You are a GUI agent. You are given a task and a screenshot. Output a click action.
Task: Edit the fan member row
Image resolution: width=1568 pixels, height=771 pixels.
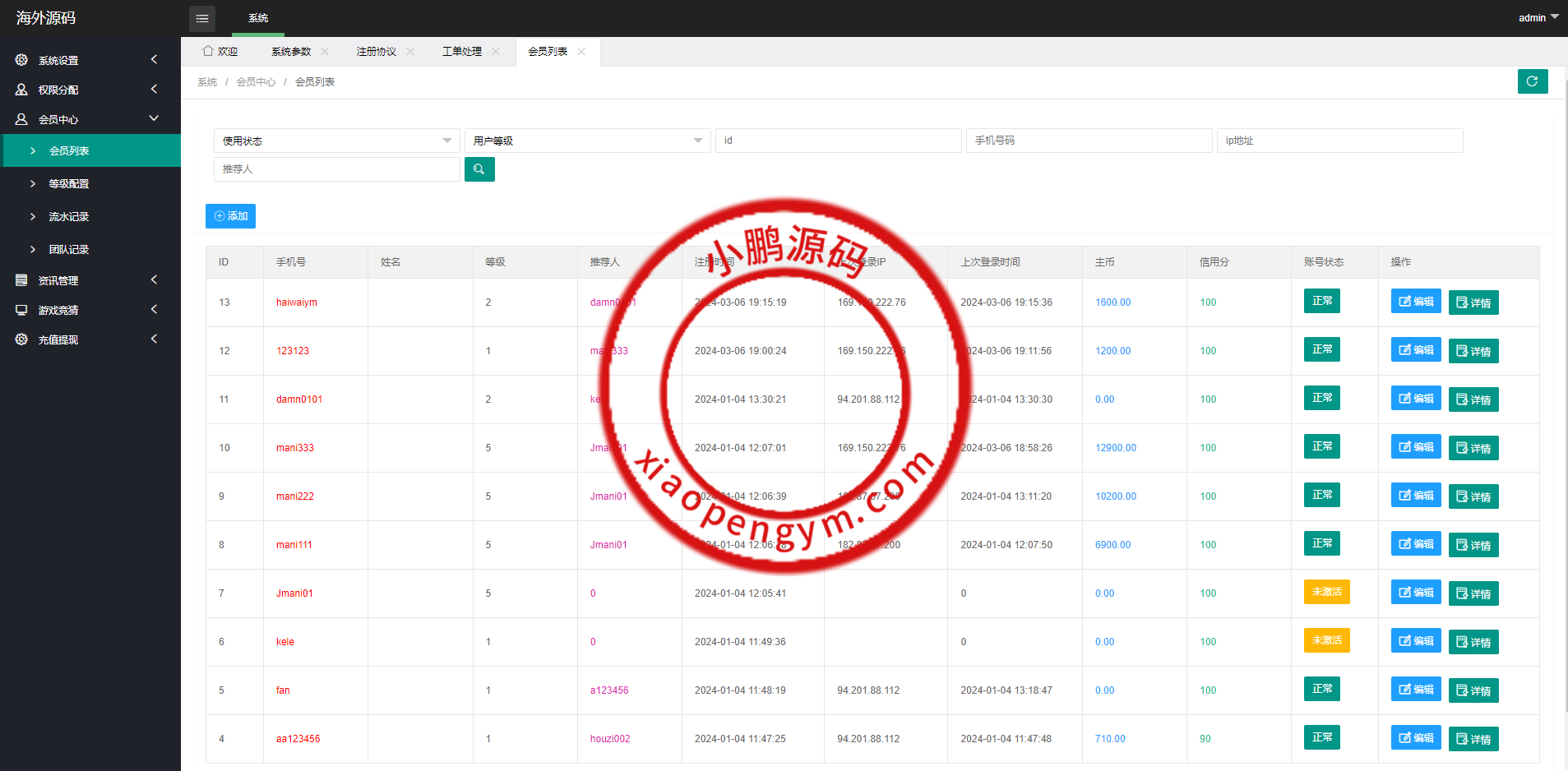[x=1416, y=690]
